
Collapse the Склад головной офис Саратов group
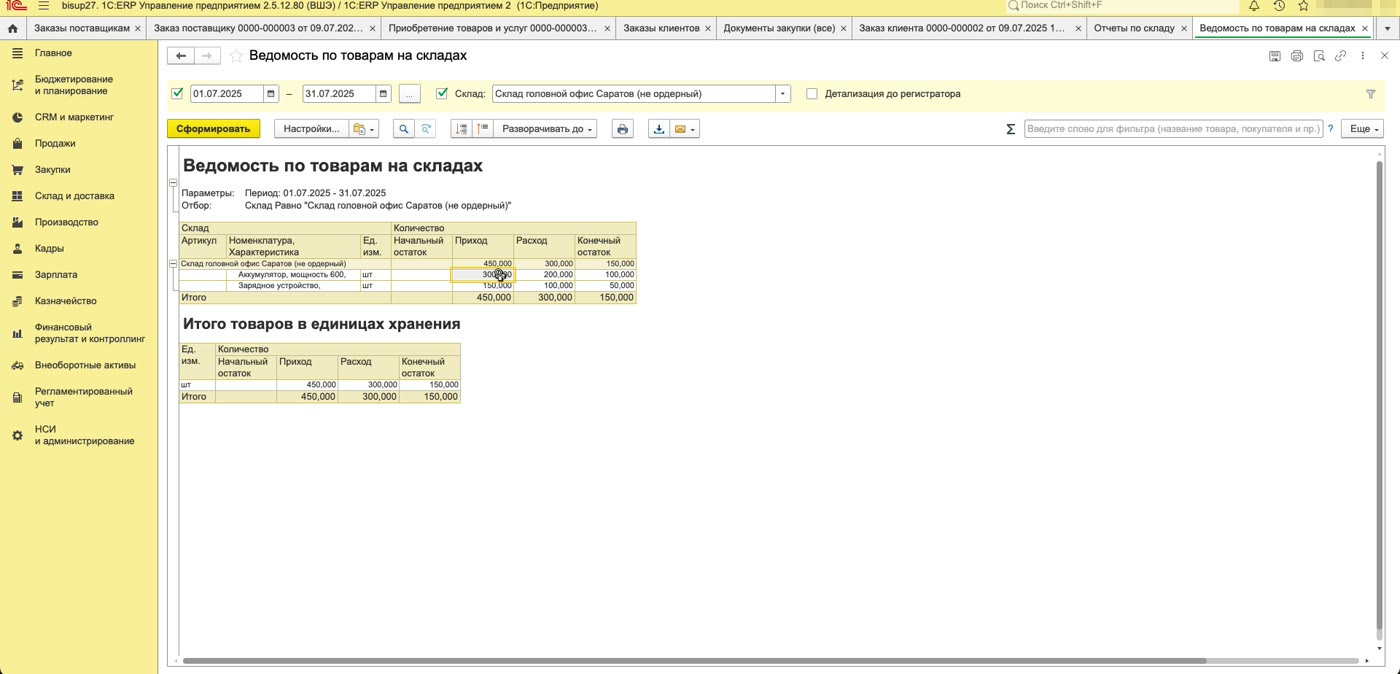coord(173,264)
